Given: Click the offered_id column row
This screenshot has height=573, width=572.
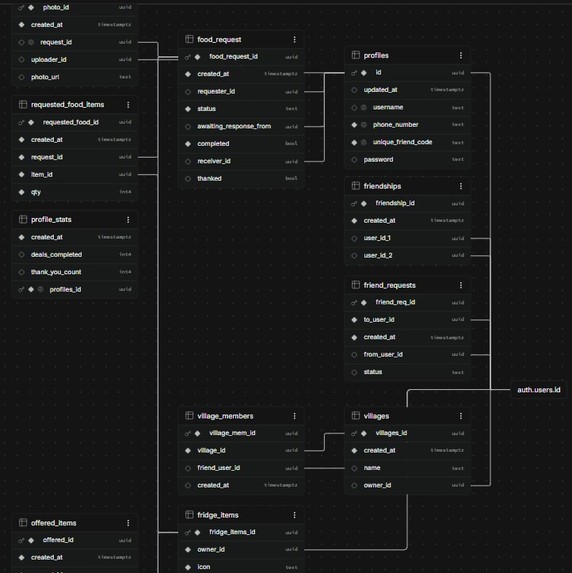Looking at the screenshot, I should coord(75,540).
